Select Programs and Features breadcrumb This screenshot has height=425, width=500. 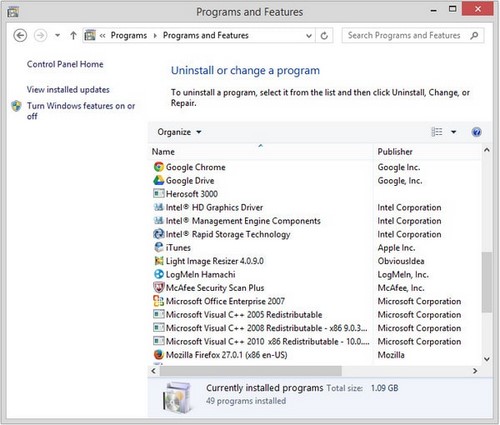click(x=206, y=35)
